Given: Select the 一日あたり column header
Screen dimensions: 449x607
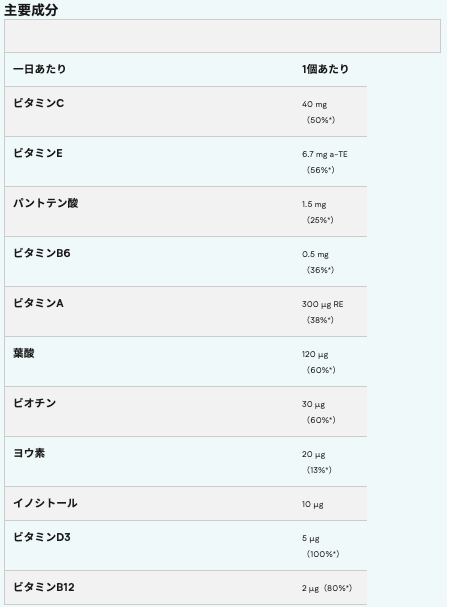Looking at the screenshot, I should pos(39,69).
